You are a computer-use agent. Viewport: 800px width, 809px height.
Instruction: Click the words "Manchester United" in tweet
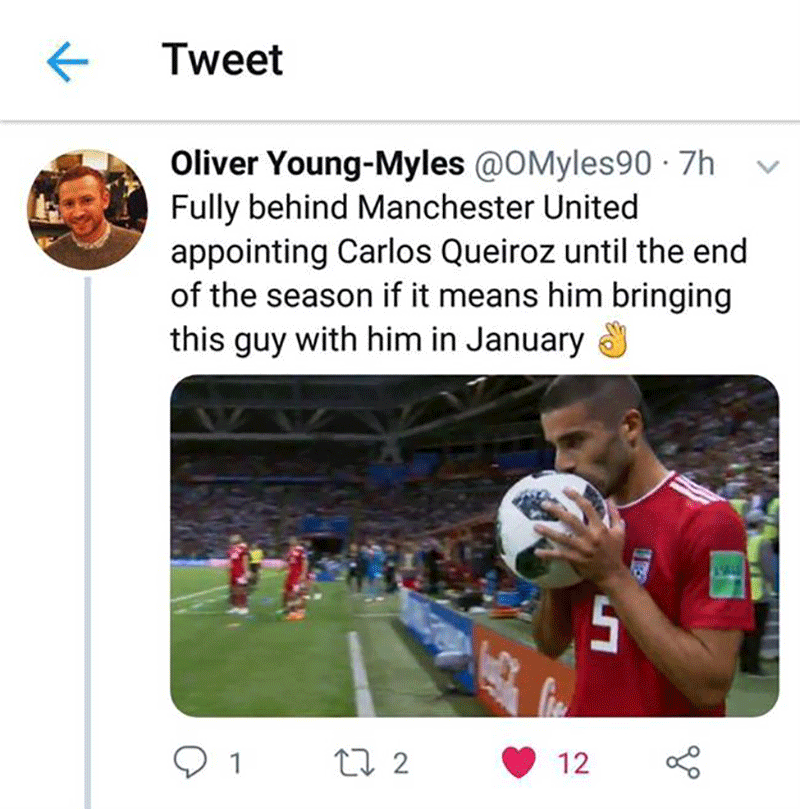497,208
